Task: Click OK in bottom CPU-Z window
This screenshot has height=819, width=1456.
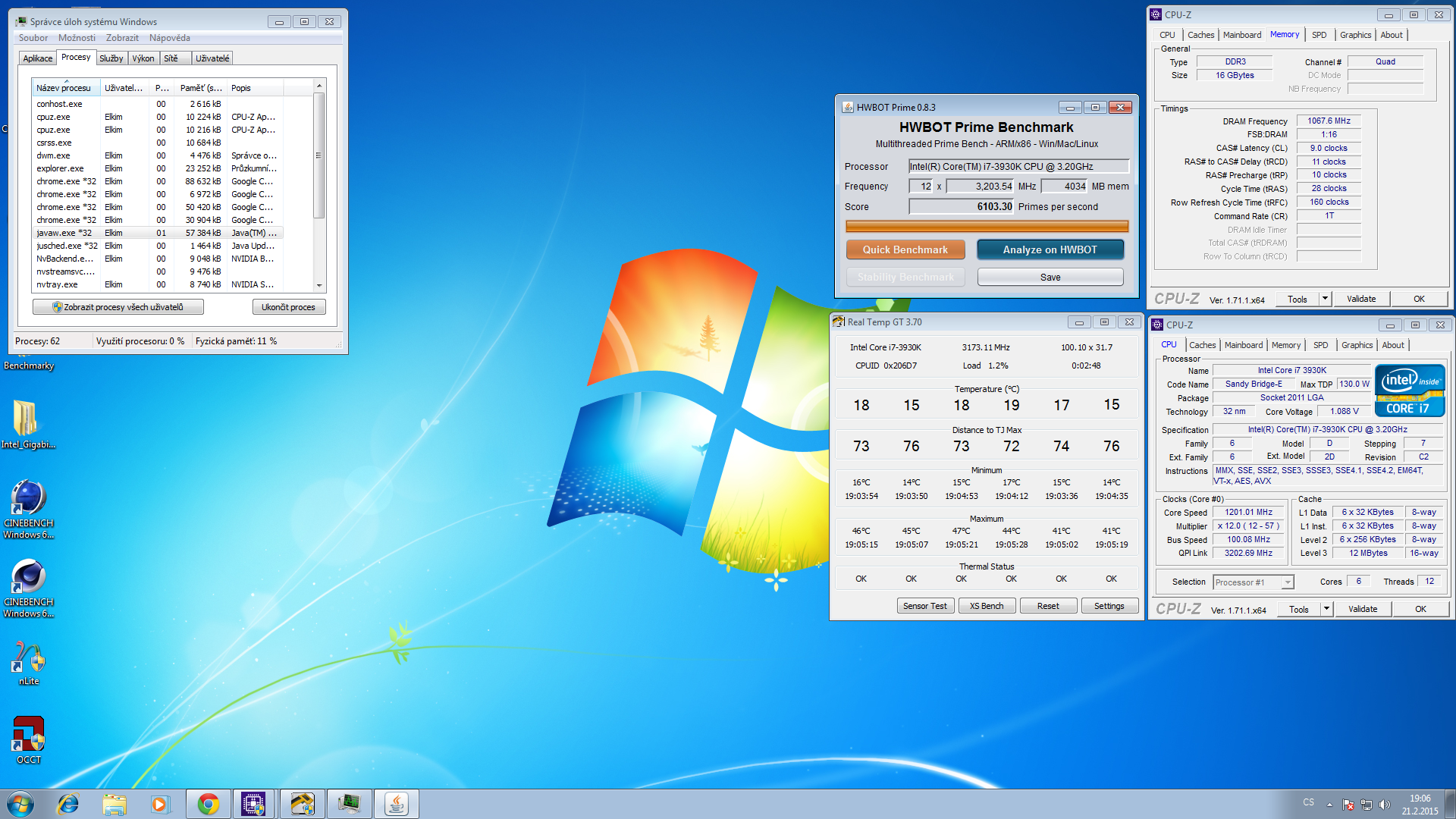Action: click(1420, 609)
